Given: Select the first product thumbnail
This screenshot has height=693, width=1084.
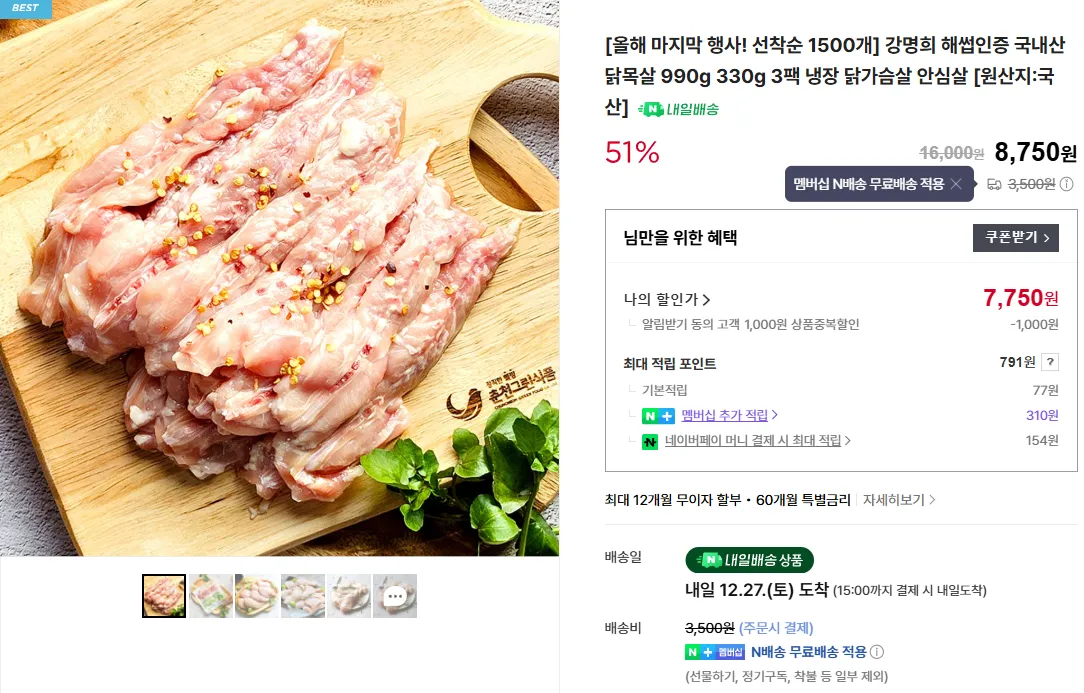Looking at the screenshot, I should click(x=164, y=596).
